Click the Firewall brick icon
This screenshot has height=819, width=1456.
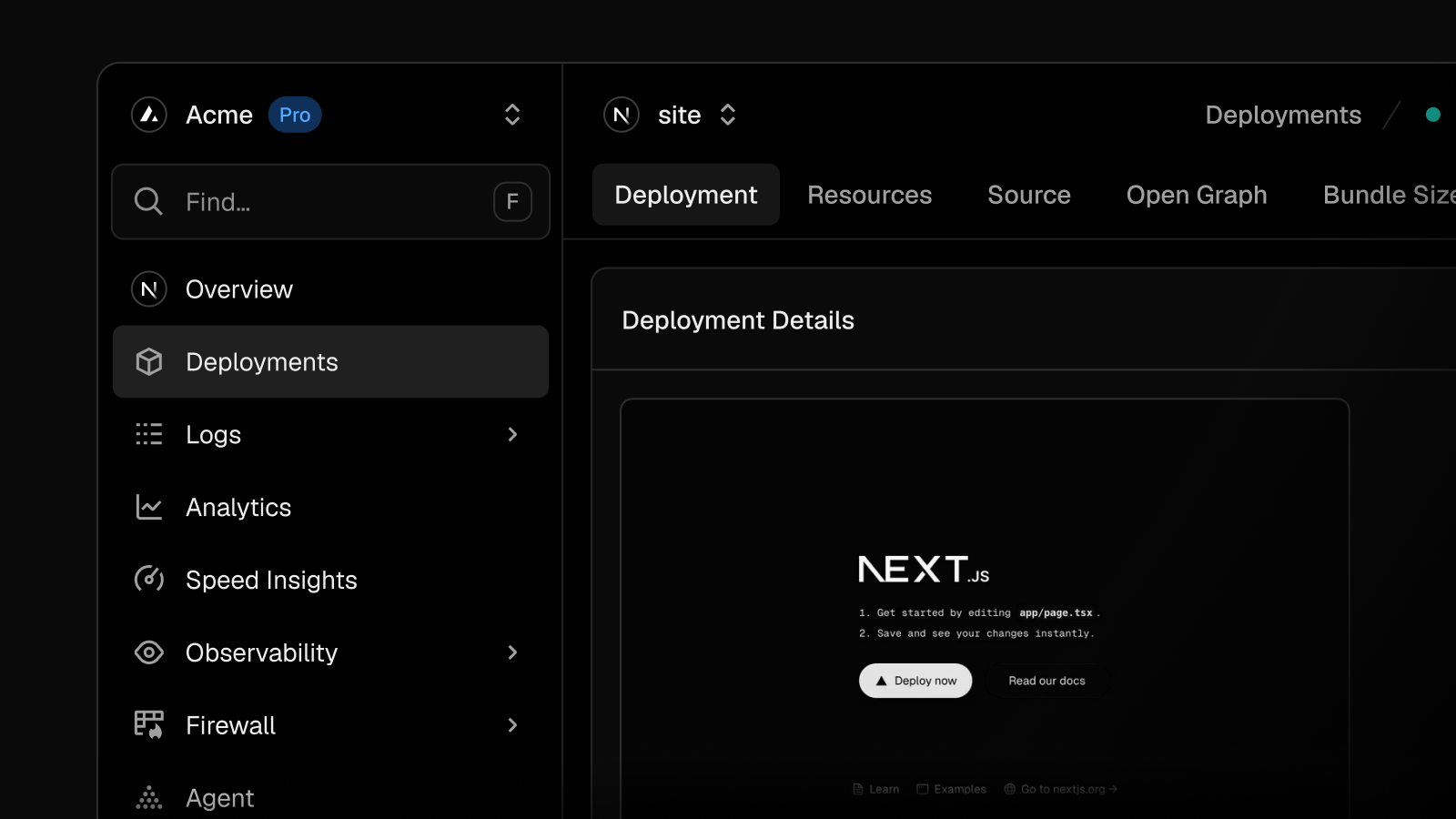(149, 724)
